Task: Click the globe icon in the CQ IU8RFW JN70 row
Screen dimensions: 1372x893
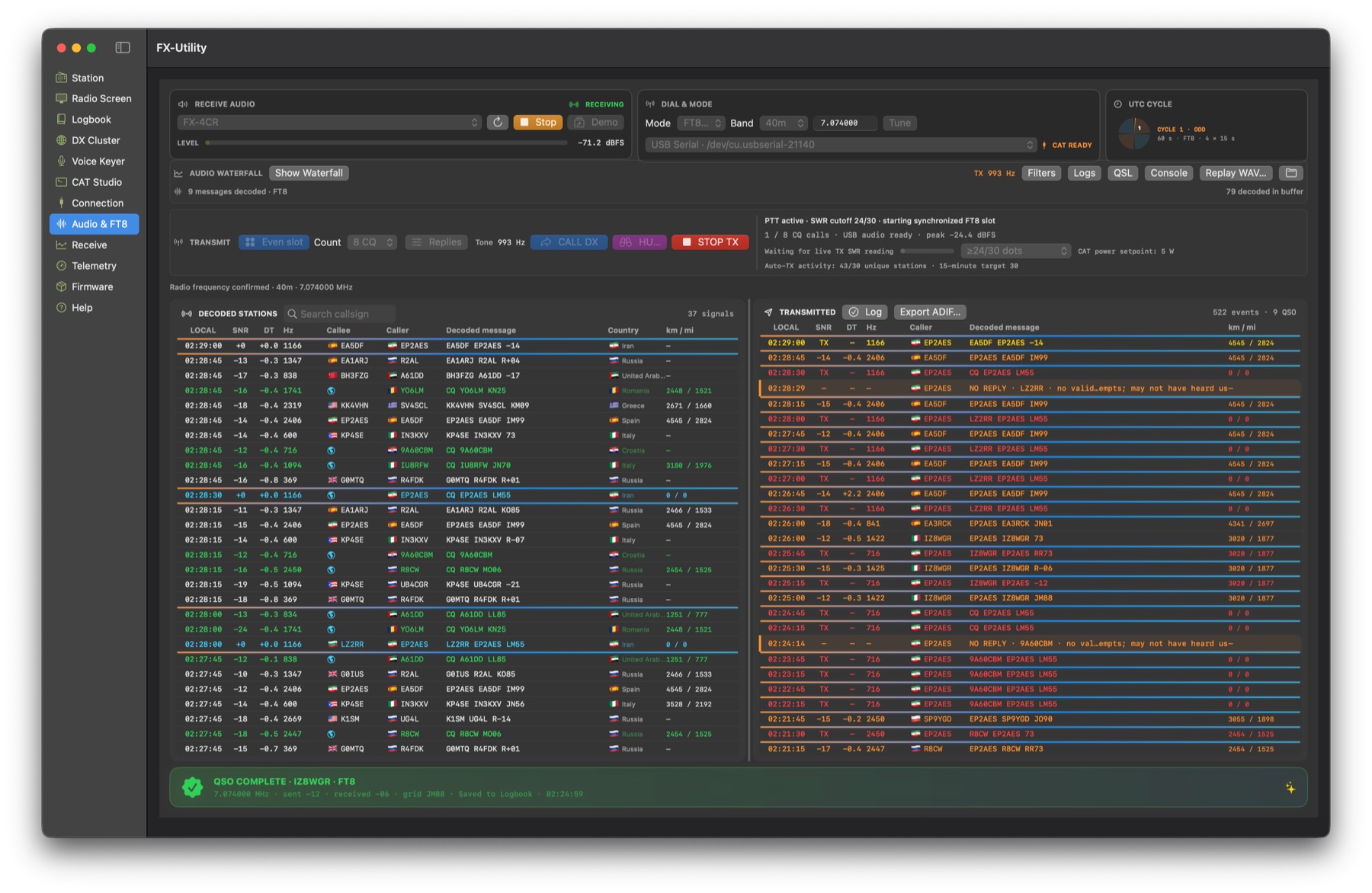Action: (332, 466)
